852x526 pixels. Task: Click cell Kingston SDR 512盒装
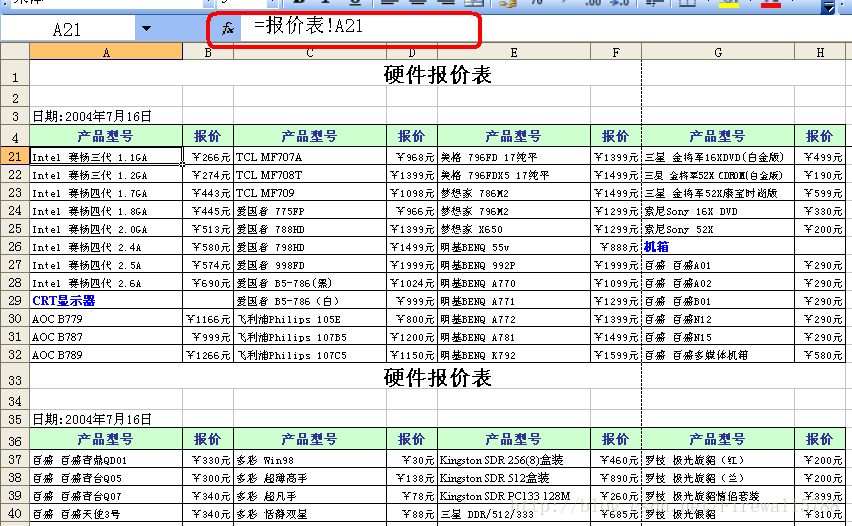point(513,478)
